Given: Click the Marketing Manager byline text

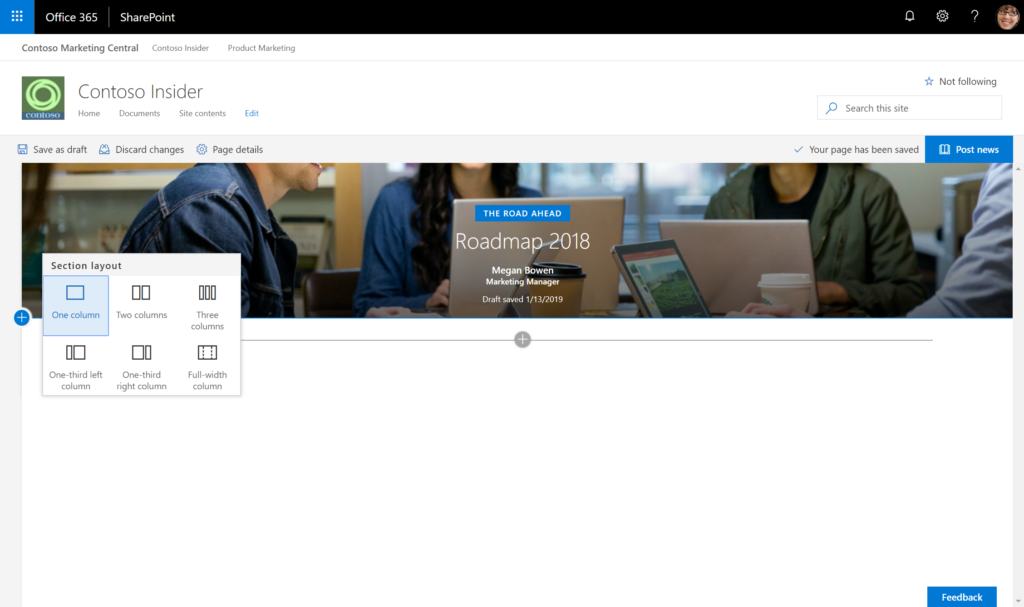Looking at the screenshot, I should [522, 282].
